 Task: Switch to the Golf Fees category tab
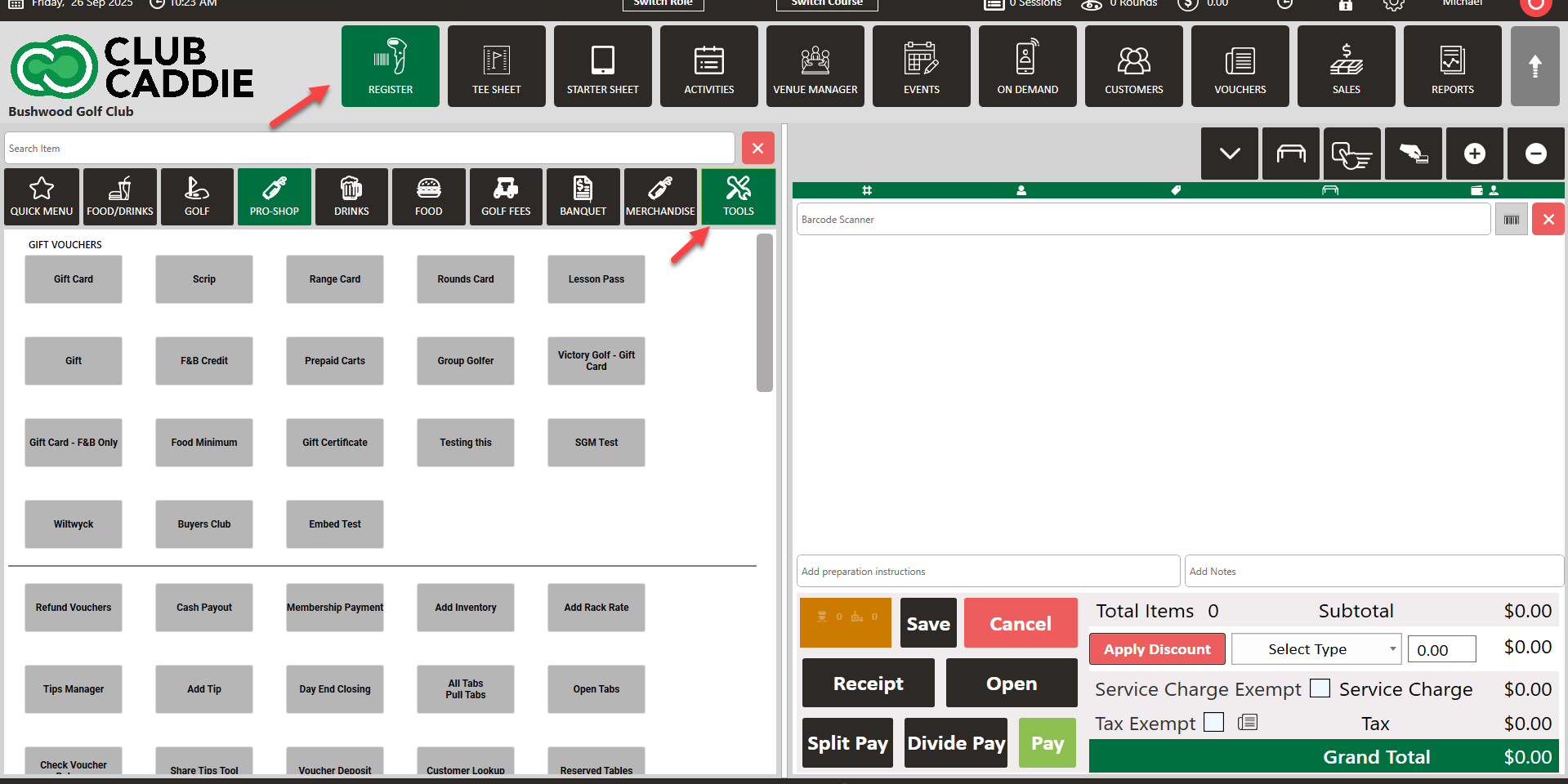(x=506, y=197)
